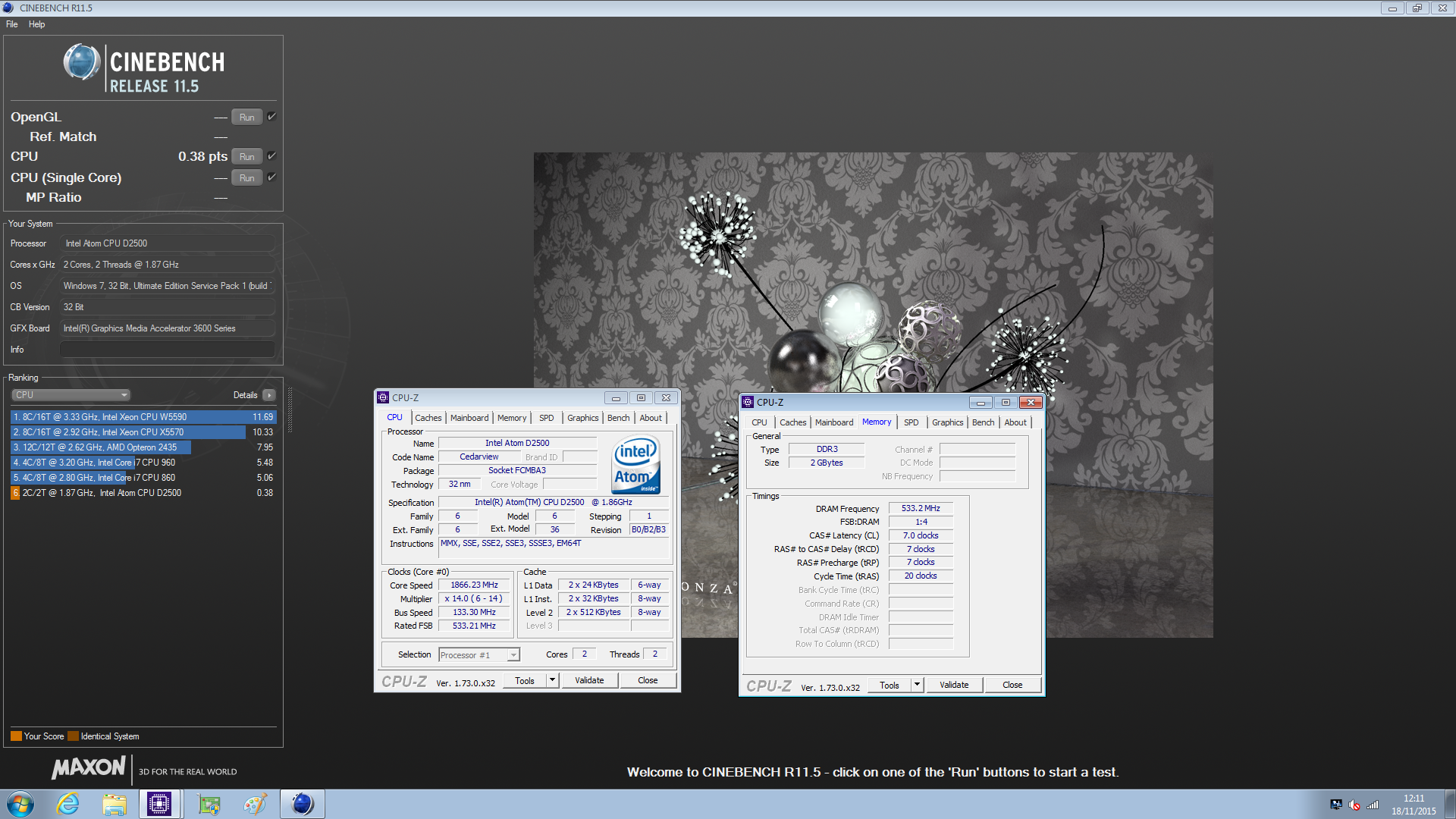Switch to Graphics tab in right CPU-Z window
This screenshot has height=819, width=1456.
tap(947, 422)
